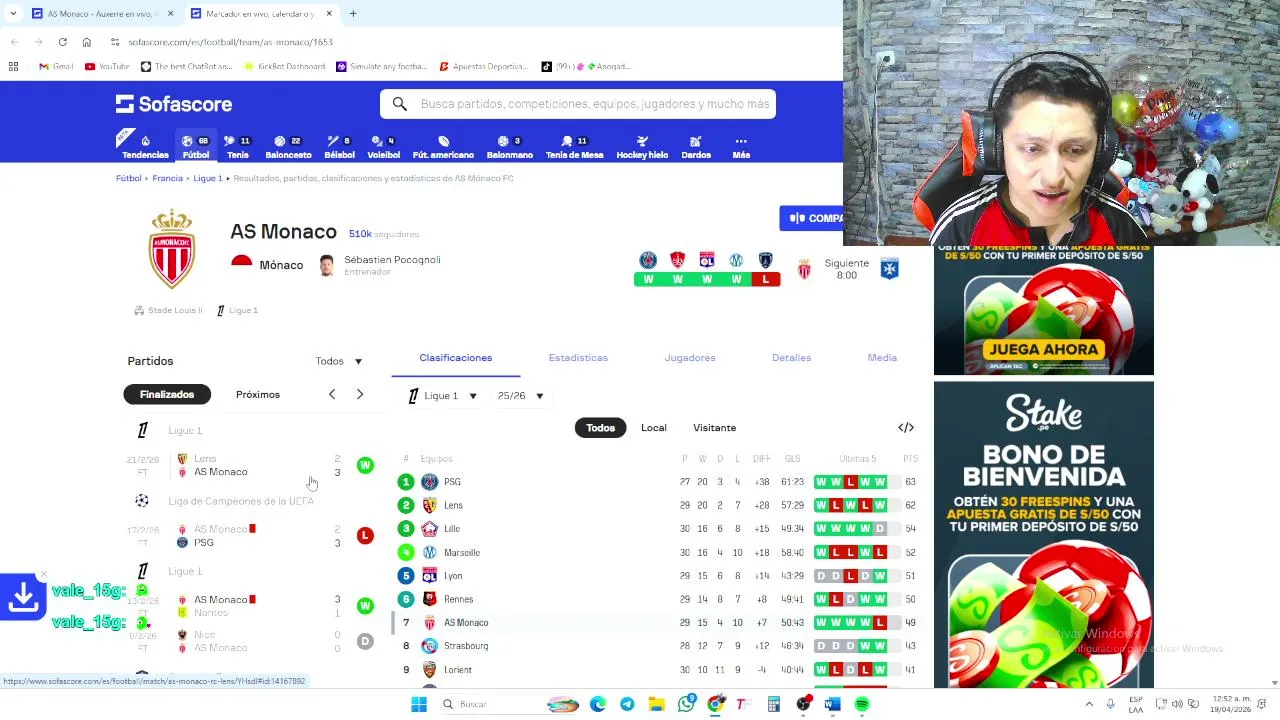Open the browser apps grid
Screen dimensions: 1280x720
point(13,66)
